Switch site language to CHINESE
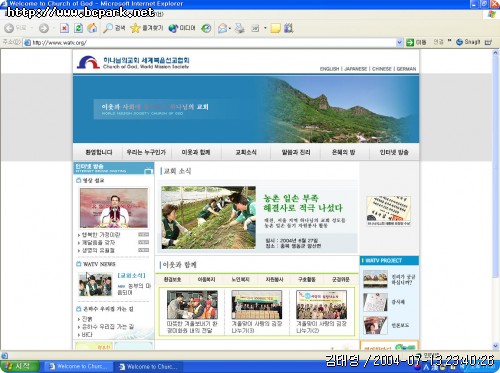500x373 pixels. [x=382, y=69]
